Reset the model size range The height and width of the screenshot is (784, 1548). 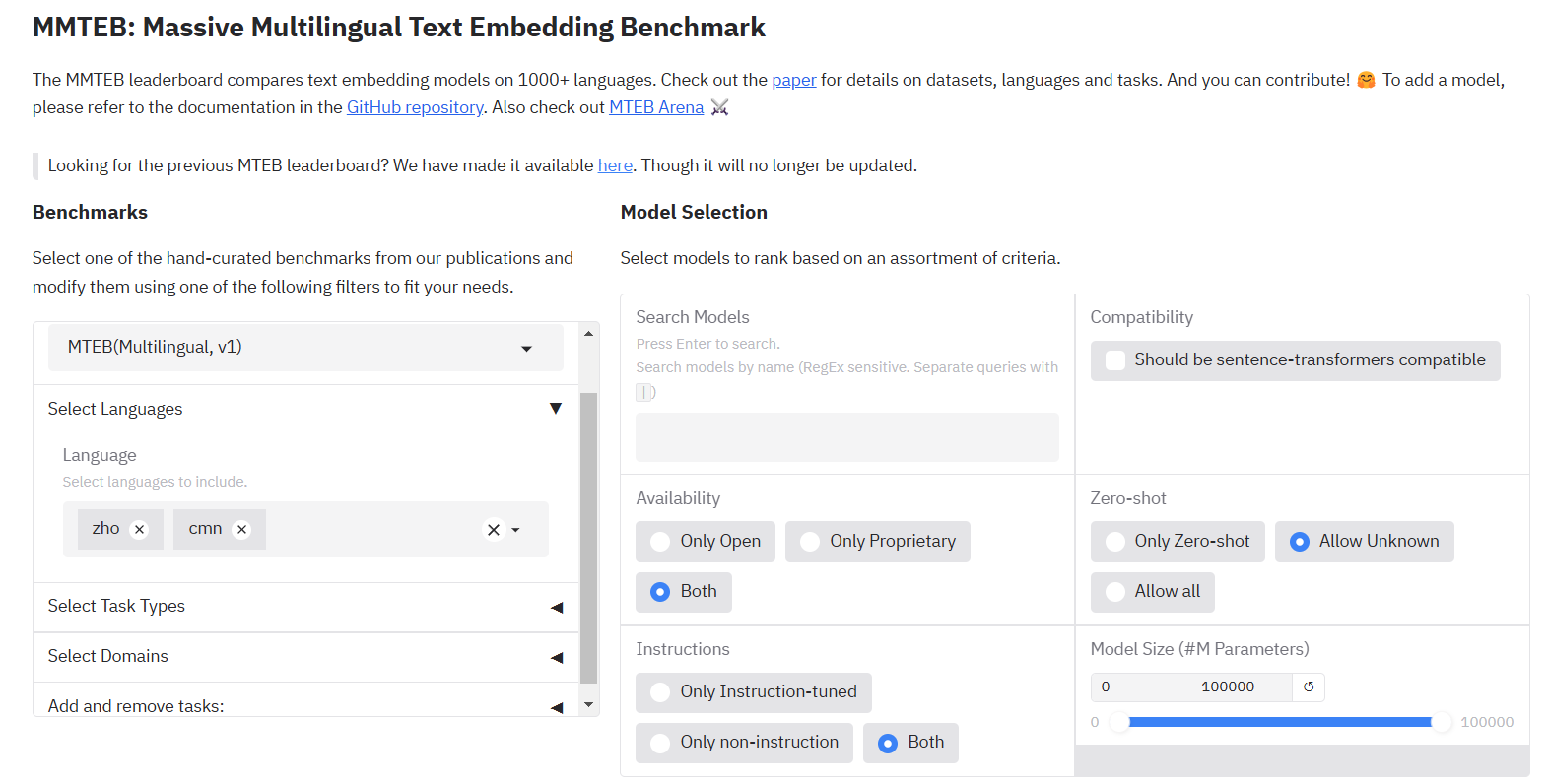1309,687
